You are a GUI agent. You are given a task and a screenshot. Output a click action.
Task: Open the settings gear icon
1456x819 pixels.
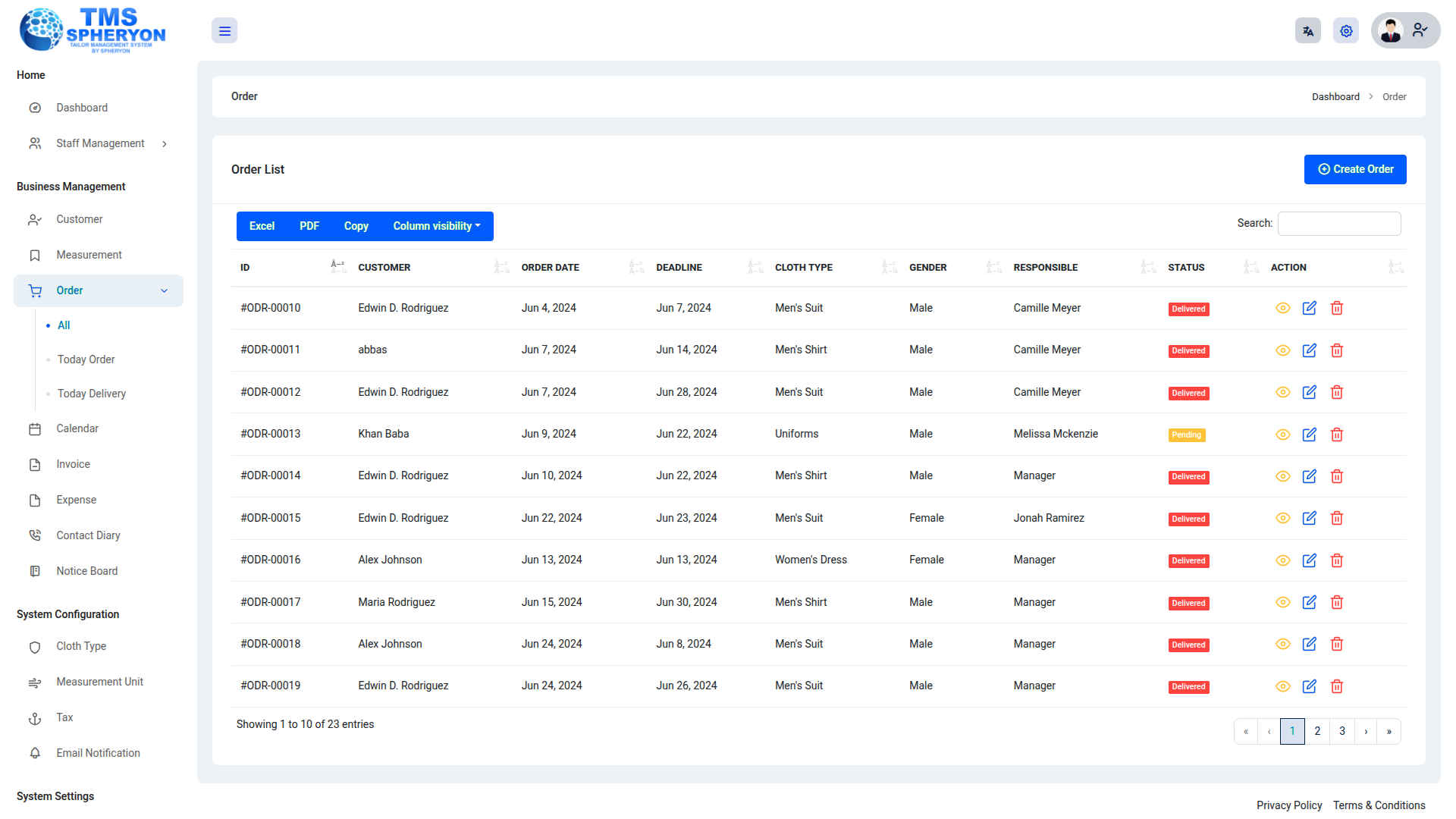1346,31
